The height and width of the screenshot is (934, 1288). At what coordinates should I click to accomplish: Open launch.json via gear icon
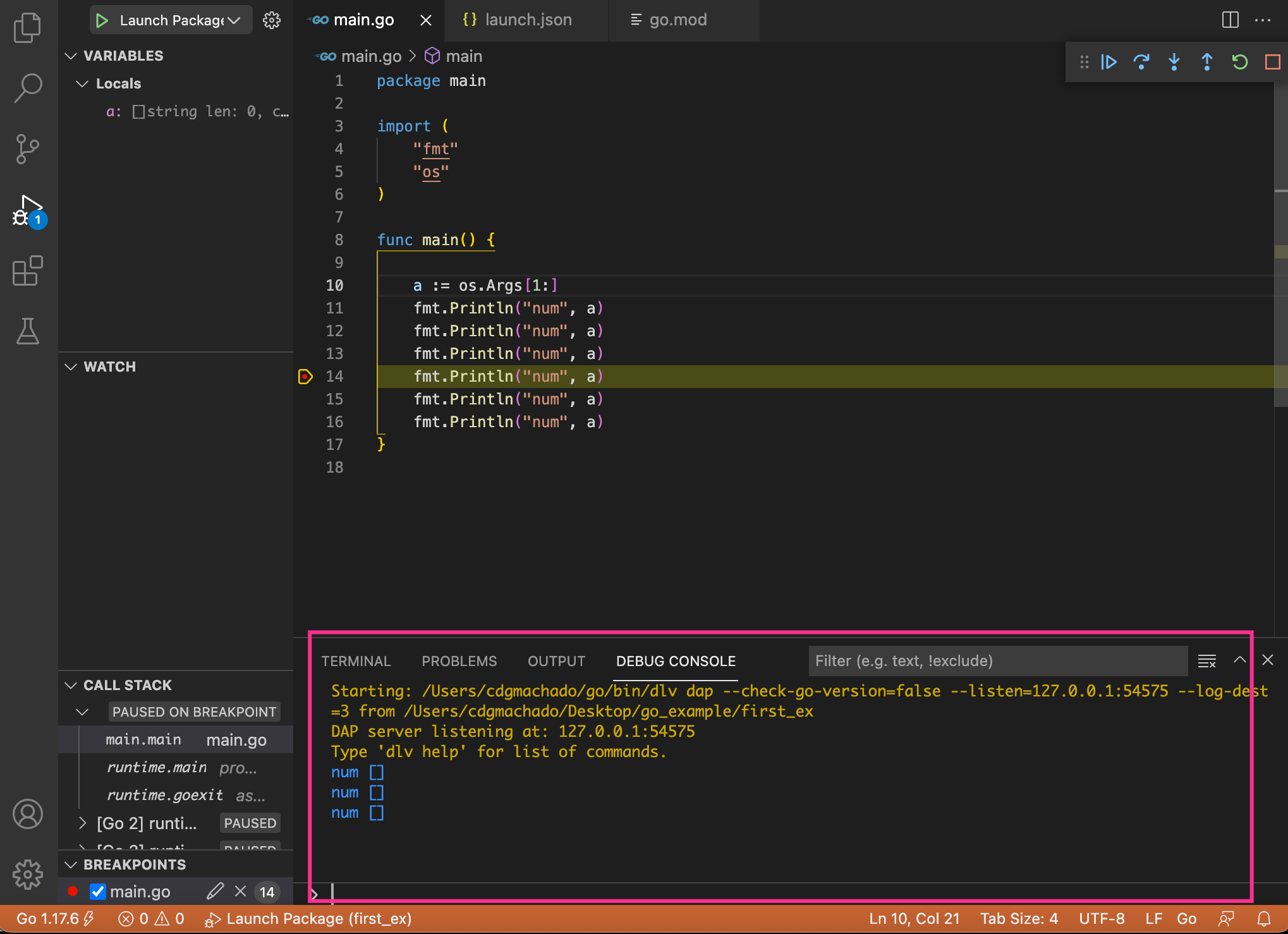pyautogui.click(x=272, y=20)
